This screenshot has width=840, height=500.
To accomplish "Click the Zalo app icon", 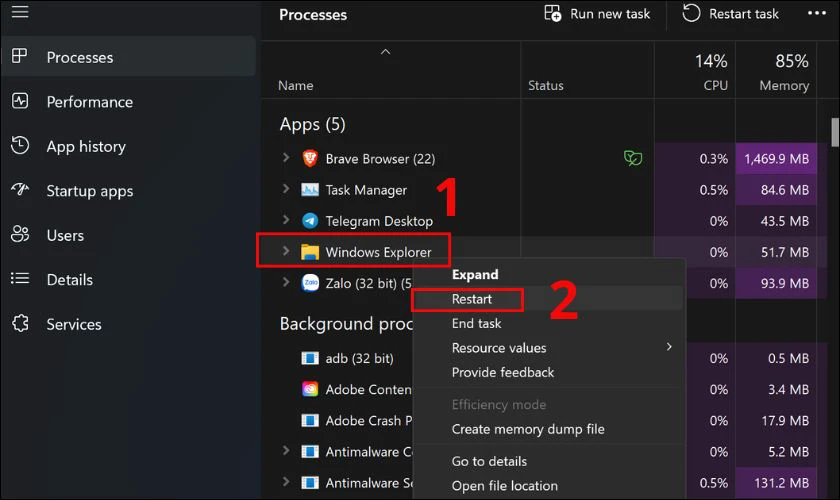I will 310,282.
